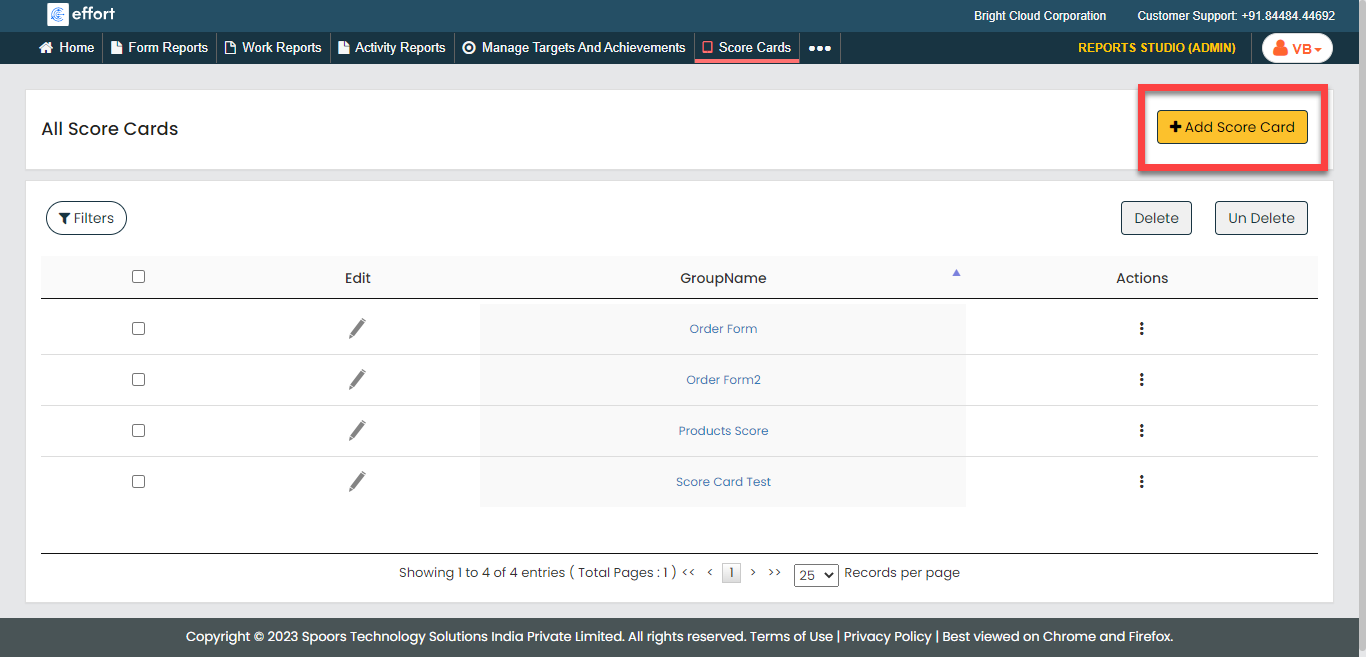Check the box for Order Form row
Screen dimensions: 1366x657
[x=138, y=329]
